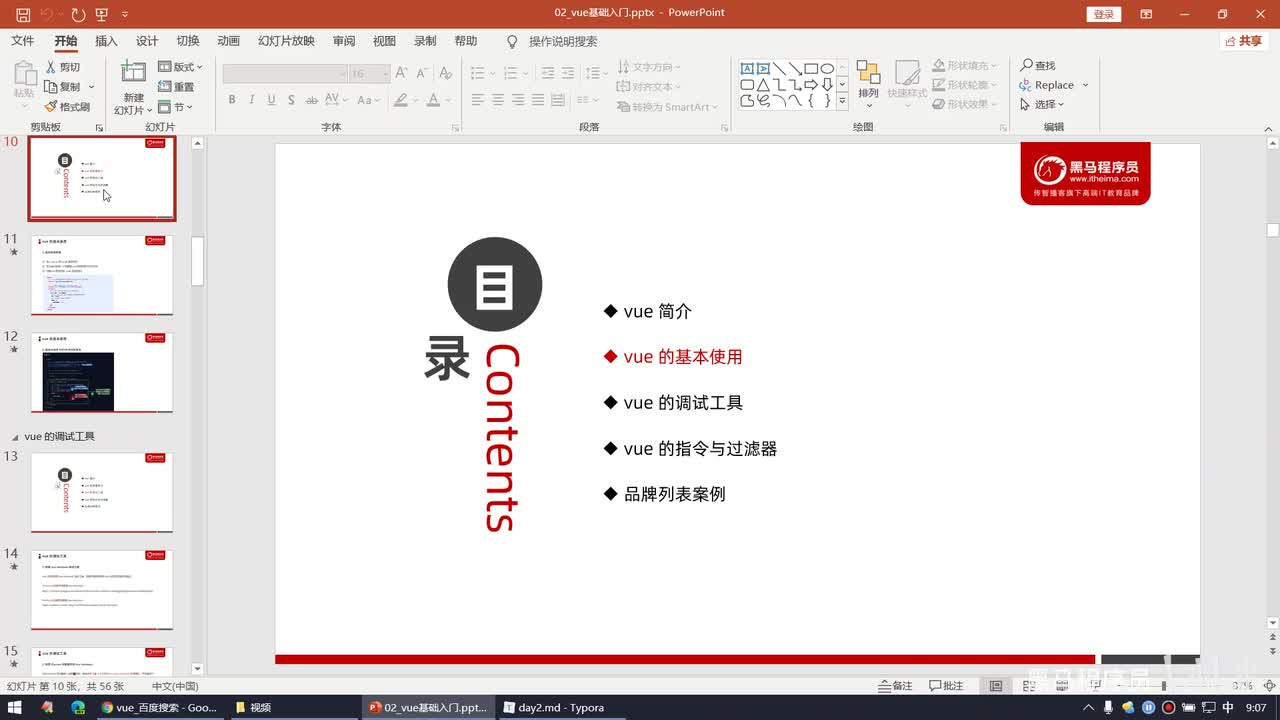Viewport: 1280px width, 720px height.
Task: Open the font name combo box
Action: pyautogui.click(x=284, y=74)
